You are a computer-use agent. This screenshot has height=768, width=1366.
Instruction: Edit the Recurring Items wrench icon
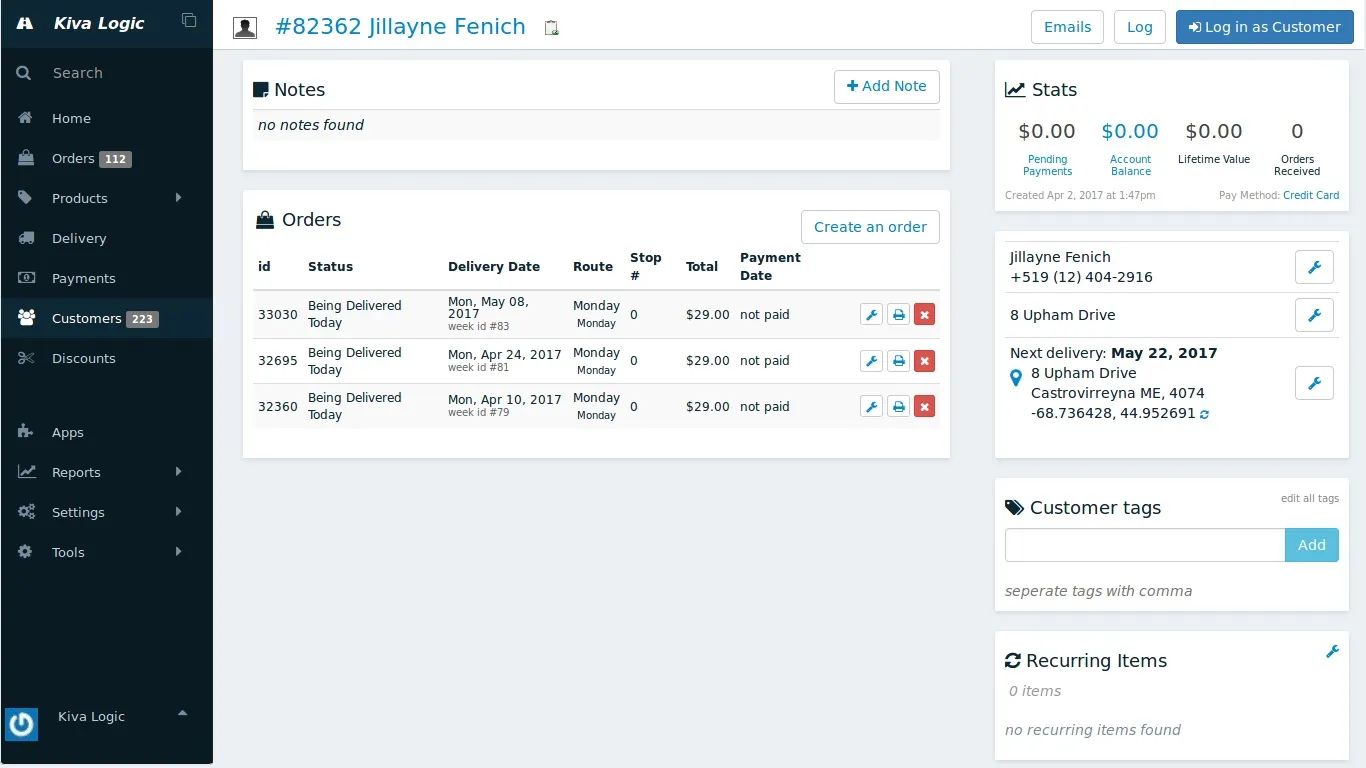pos(1332,651)
